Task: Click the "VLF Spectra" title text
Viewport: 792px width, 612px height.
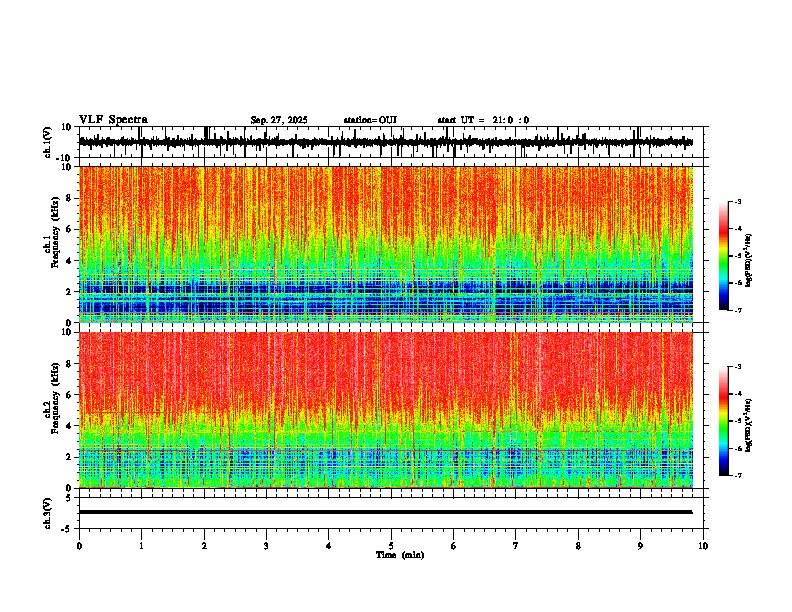Action: coord(113,119)
